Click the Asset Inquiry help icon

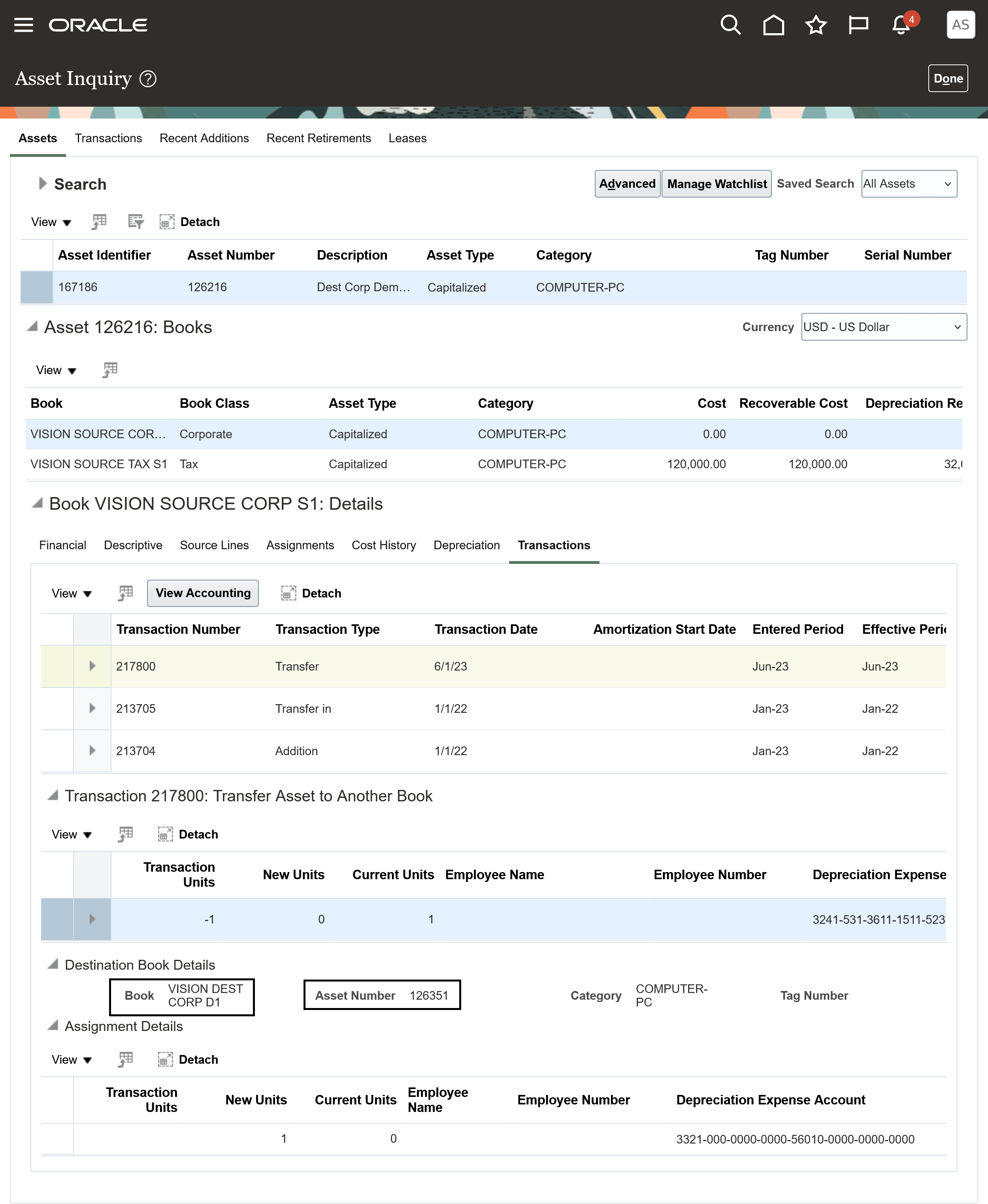(x=148, y=79)
